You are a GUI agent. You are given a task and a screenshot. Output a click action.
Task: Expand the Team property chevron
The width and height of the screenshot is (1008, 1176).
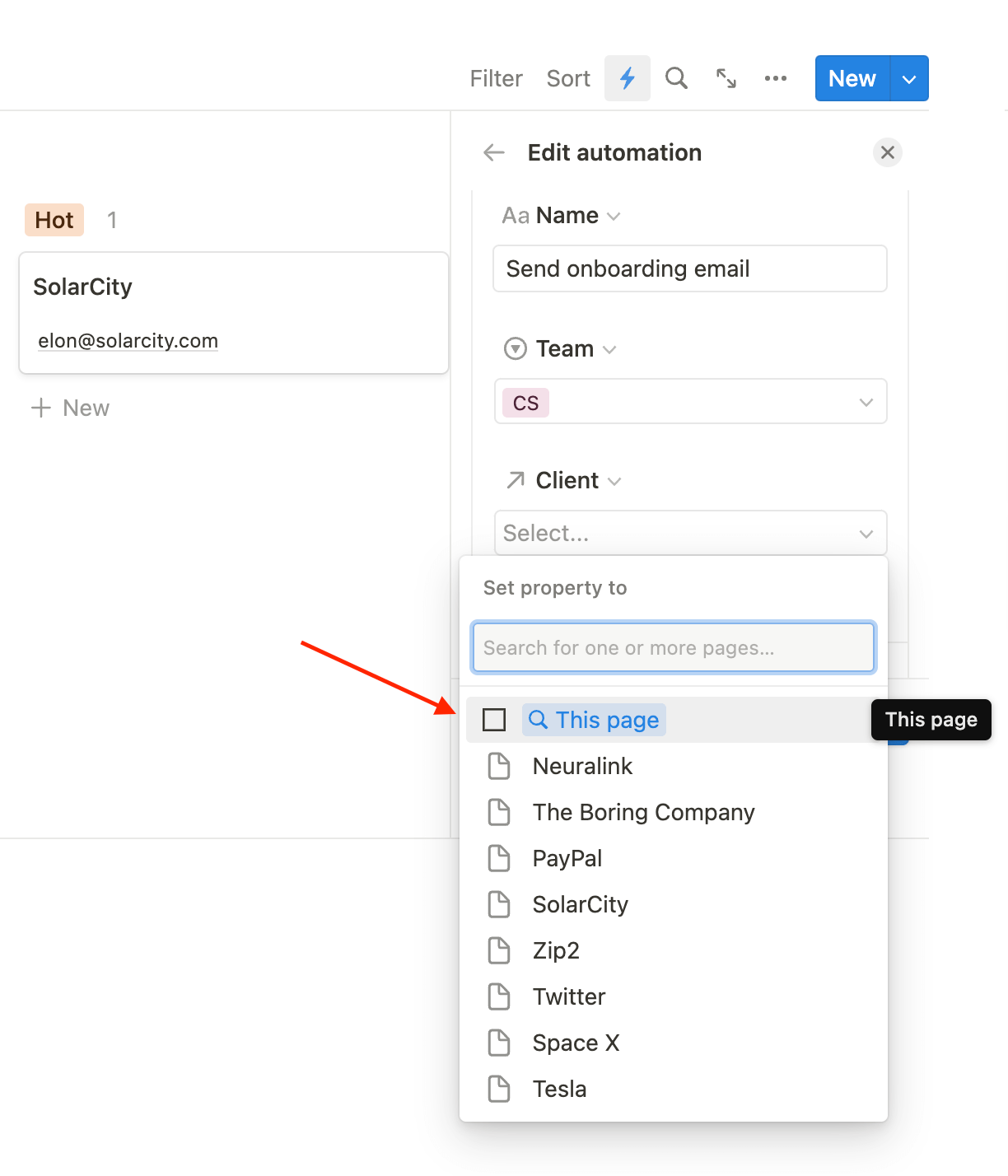(x=609, y=350)
